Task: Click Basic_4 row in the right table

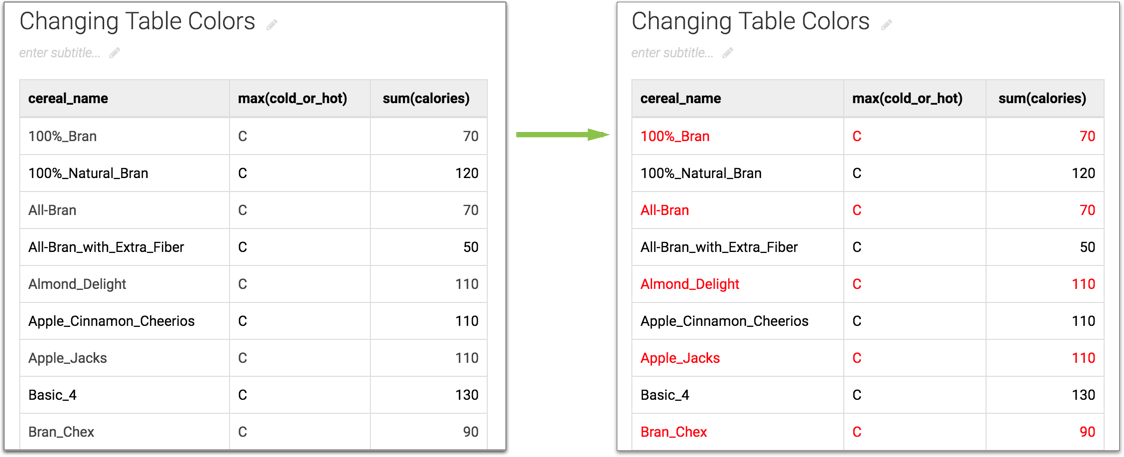Action: click(665, 395)
